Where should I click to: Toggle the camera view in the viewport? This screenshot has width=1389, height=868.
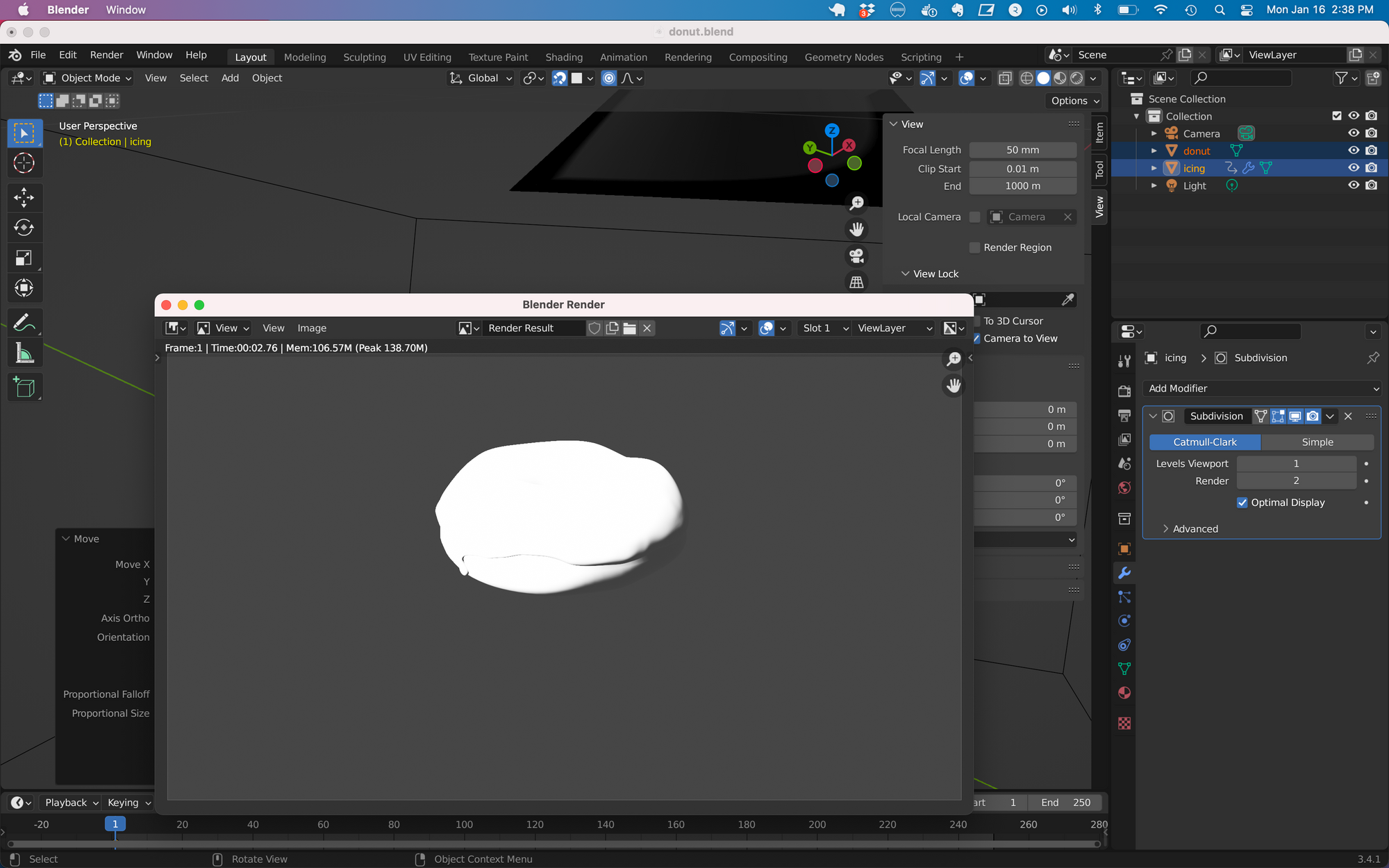click(x=856, y=256)
